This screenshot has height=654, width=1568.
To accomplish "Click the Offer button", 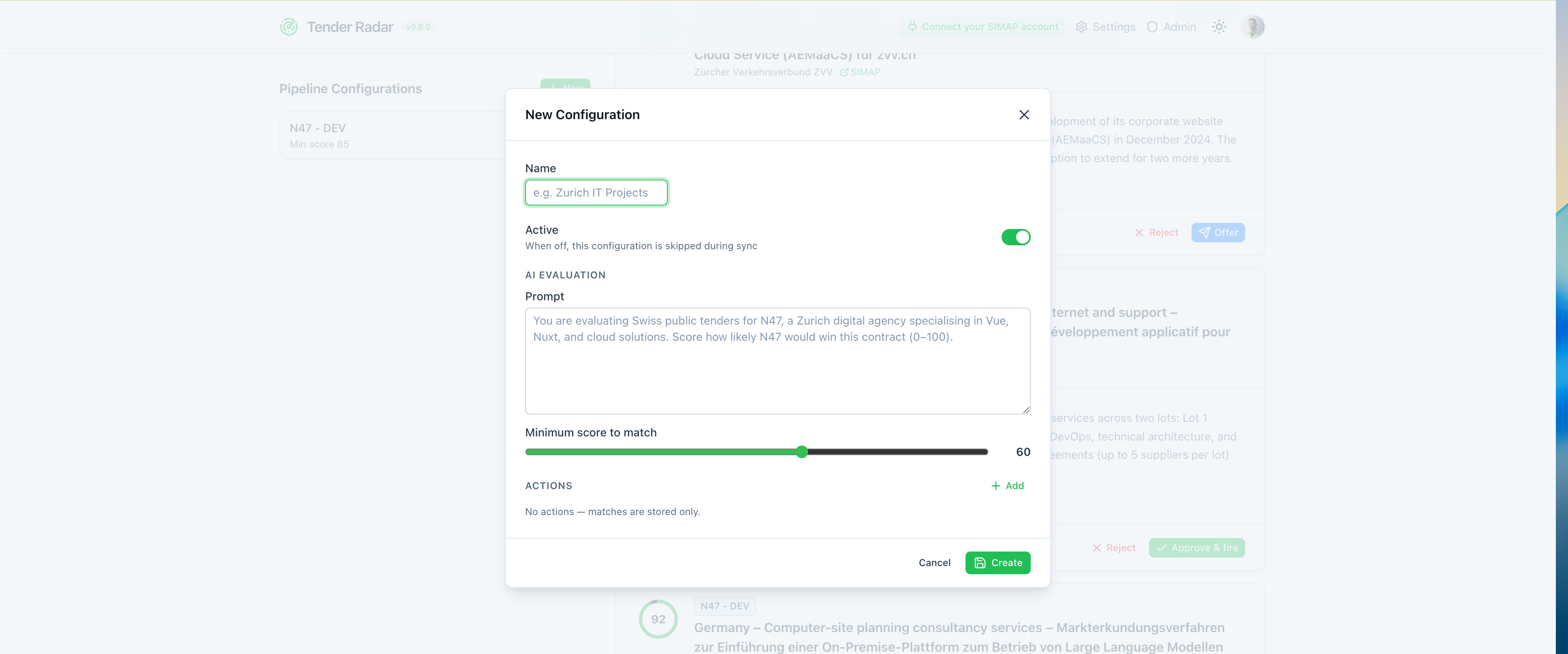I will point(1218,233).
